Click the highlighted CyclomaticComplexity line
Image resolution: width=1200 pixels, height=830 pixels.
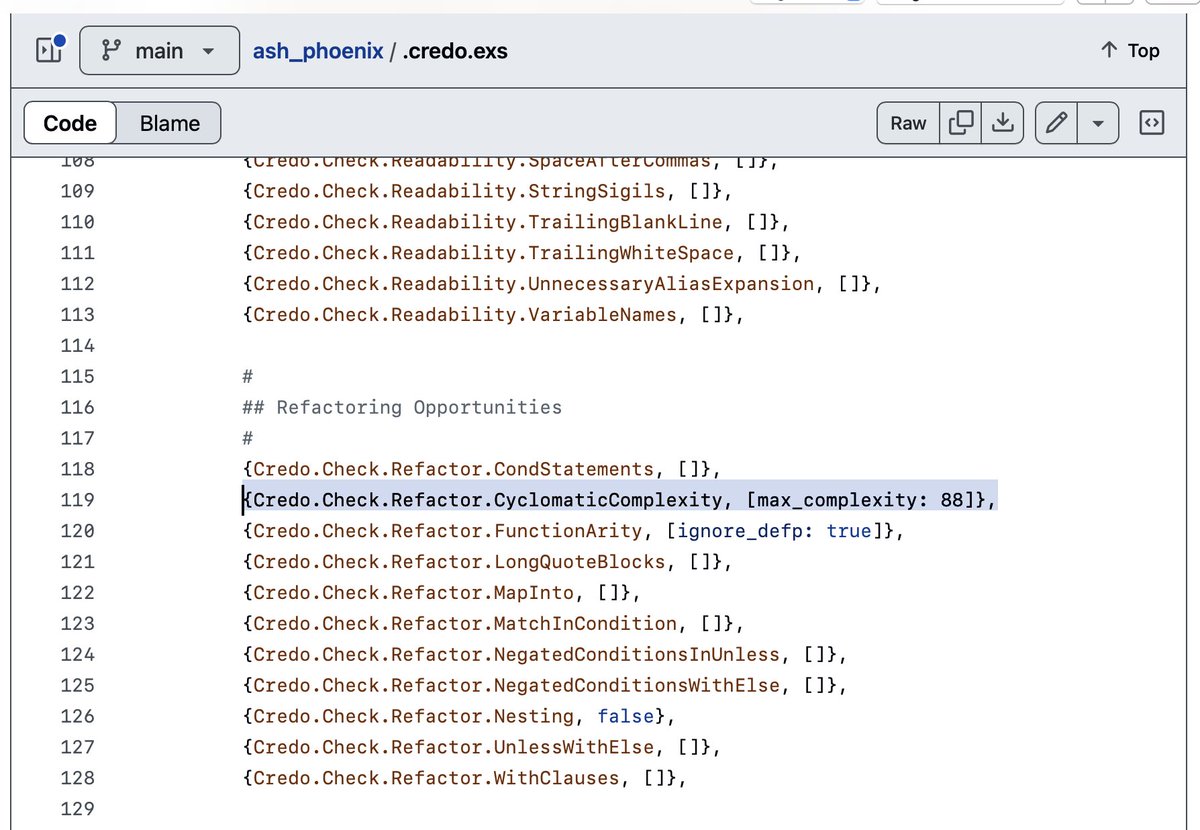pos(620,499)
